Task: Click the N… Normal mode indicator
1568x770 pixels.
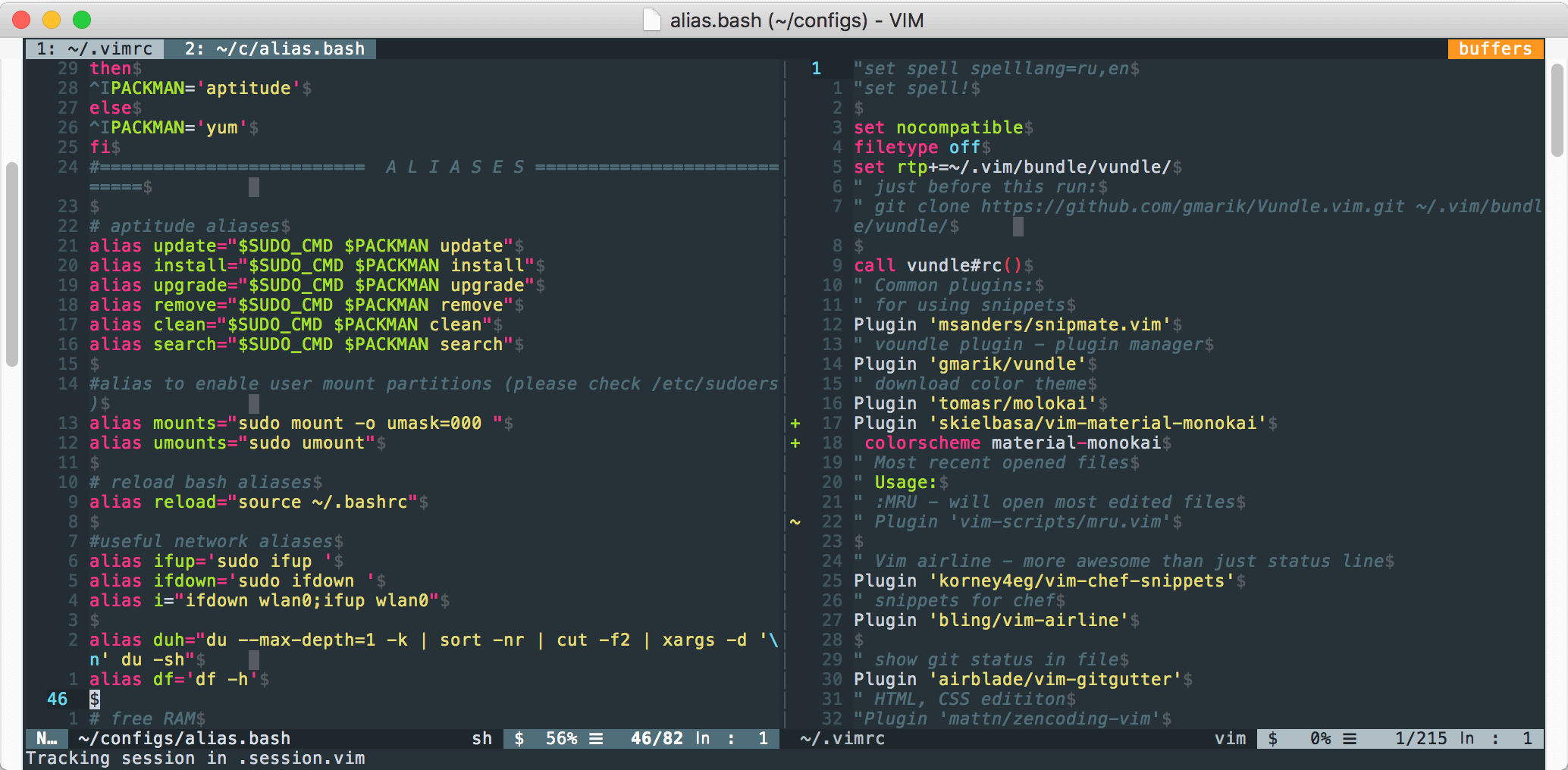Action: 46,738
